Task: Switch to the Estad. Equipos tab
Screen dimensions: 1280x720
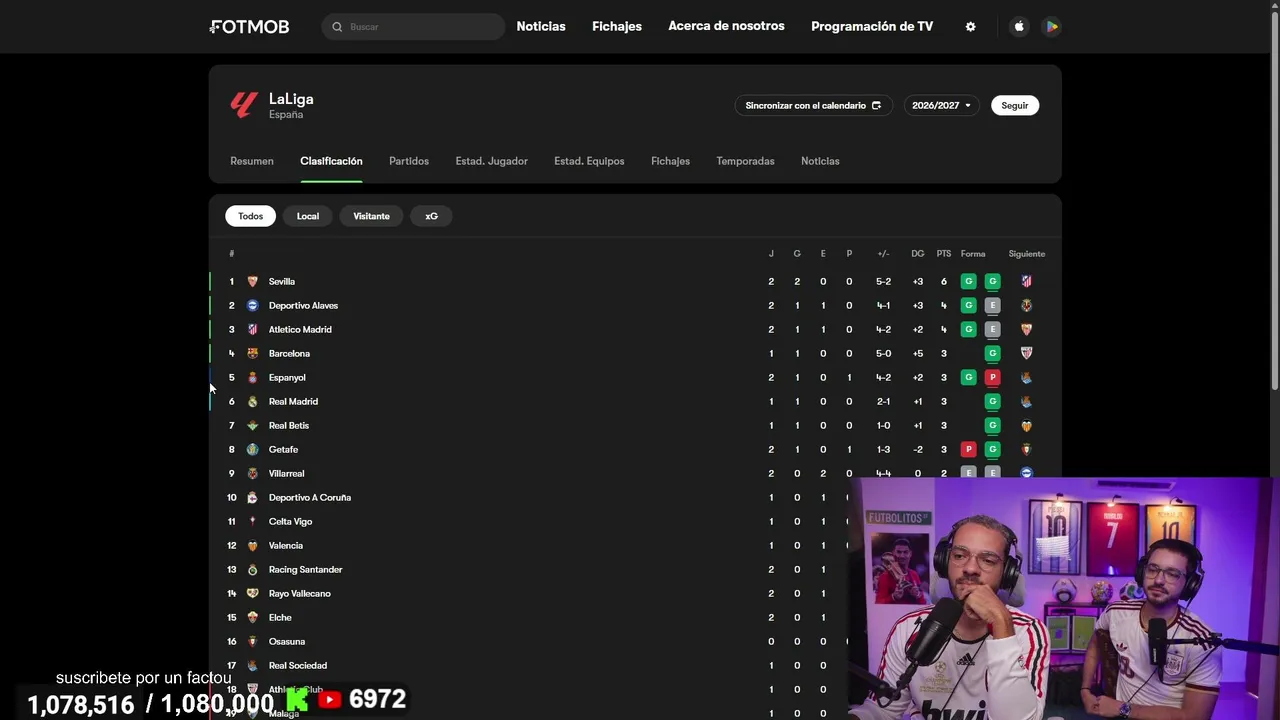Action: click(589, 161)
